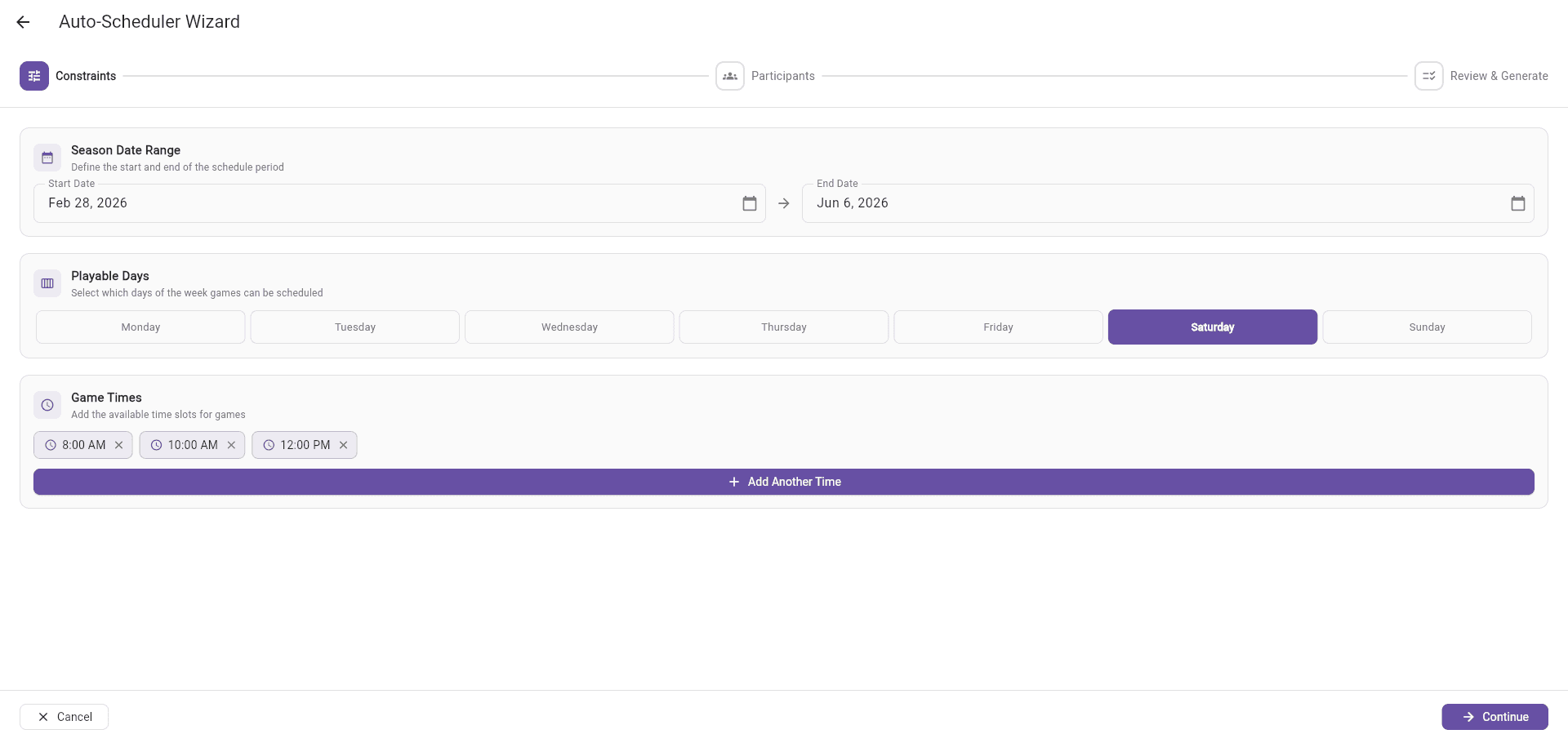Click Add Another Time button

[x=784, y=482]
